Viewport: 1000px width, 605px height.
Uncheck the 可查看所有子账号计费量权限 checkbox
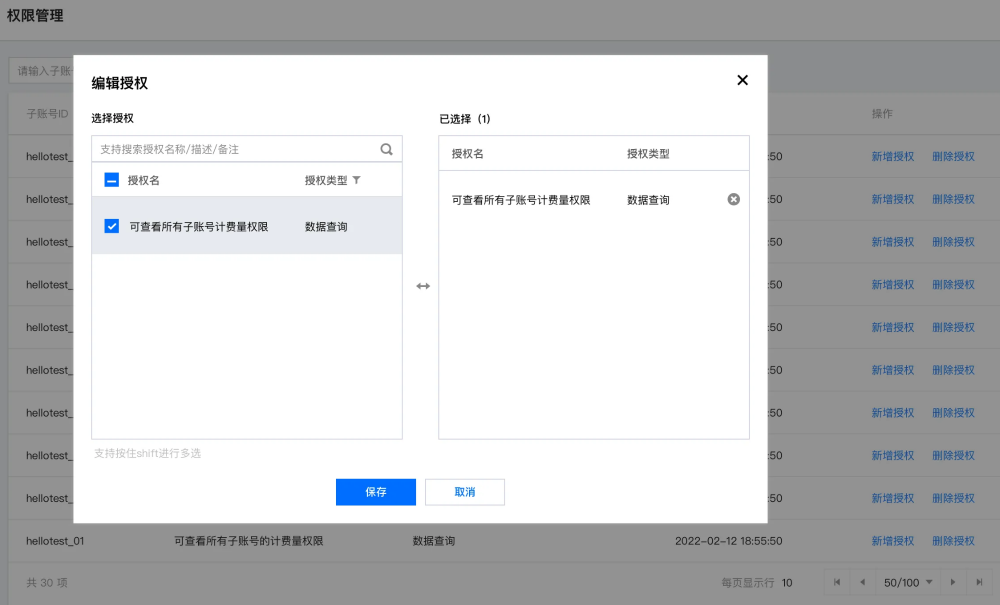(x=112, y=227)
